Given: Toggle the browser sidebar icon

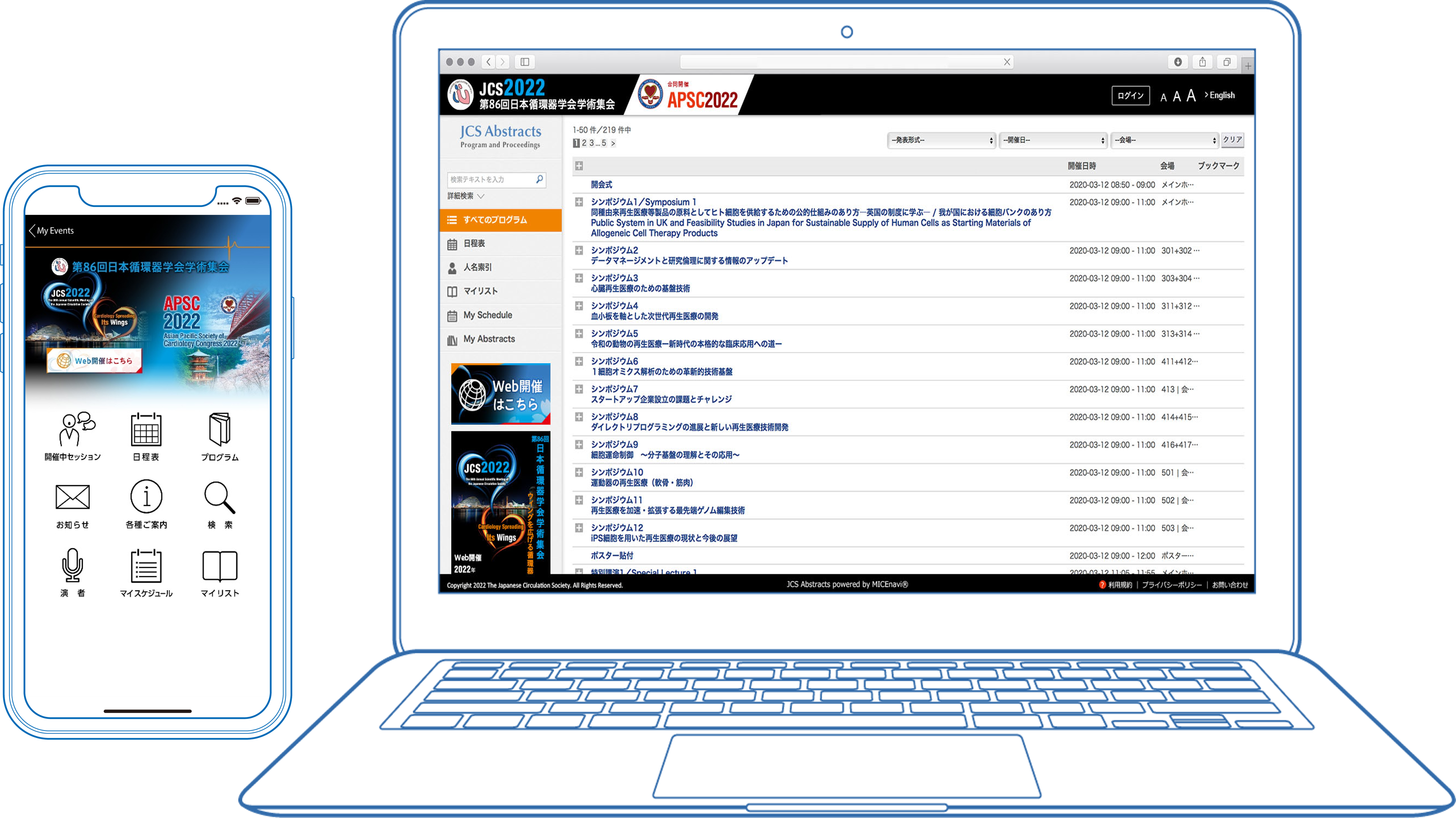Looking at the screenshot, I should (524, 62).
